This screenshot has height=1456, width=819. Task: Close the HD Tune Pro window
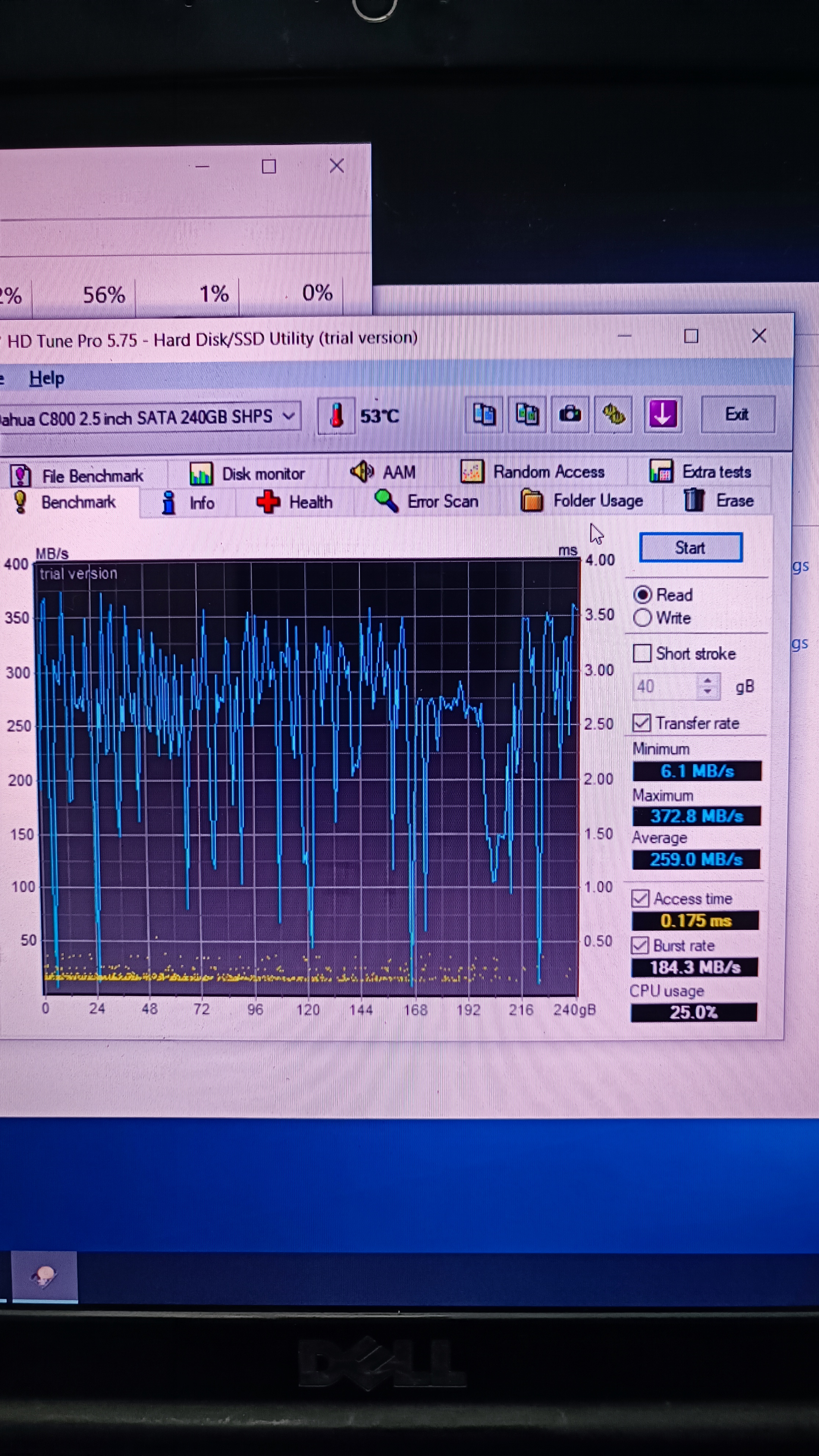coord(759,336)
